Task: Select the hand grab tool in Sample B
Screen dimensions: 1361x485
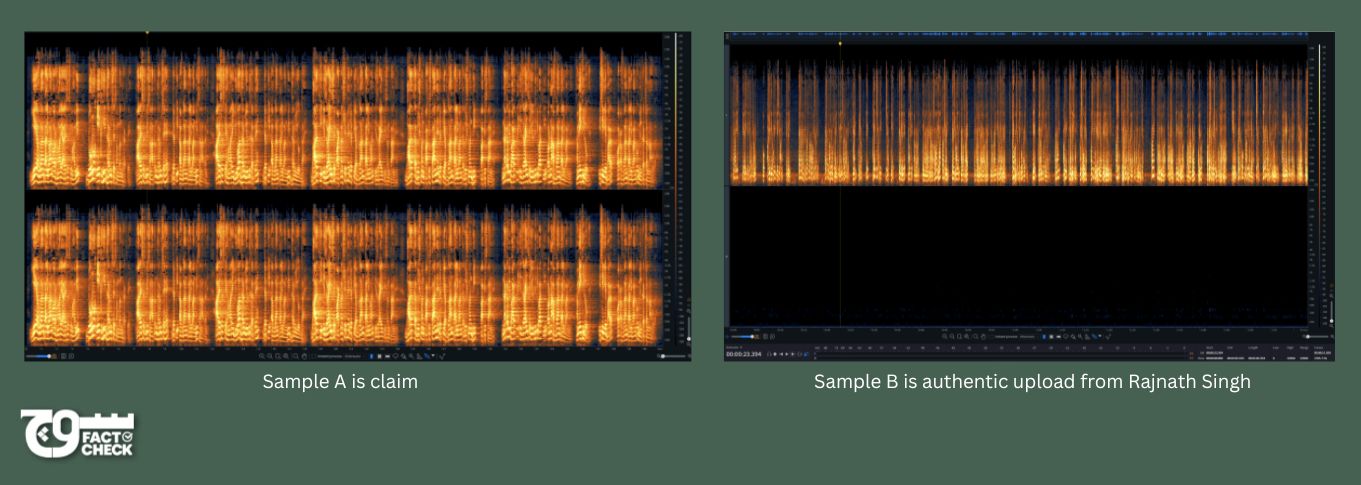Action: (984, 337)
